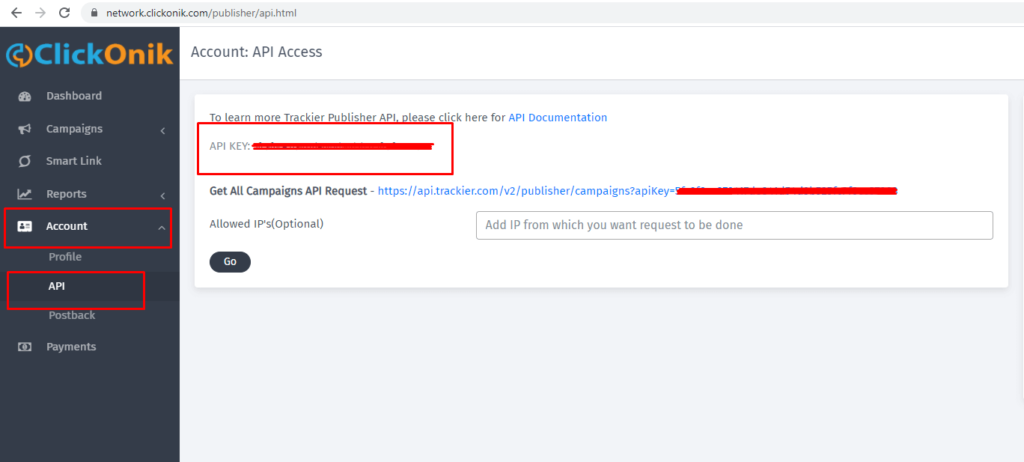The height and width of the screenshot is (462, 1024).
Task: Expand the Campaigns submenu chevron
Action: pos(162,130)
